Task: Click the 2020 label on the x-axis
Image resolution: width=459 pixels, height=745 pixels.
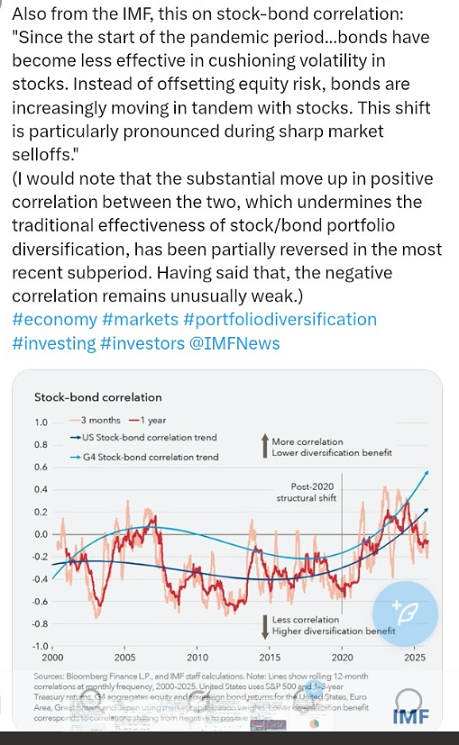Action: point(342,658)
